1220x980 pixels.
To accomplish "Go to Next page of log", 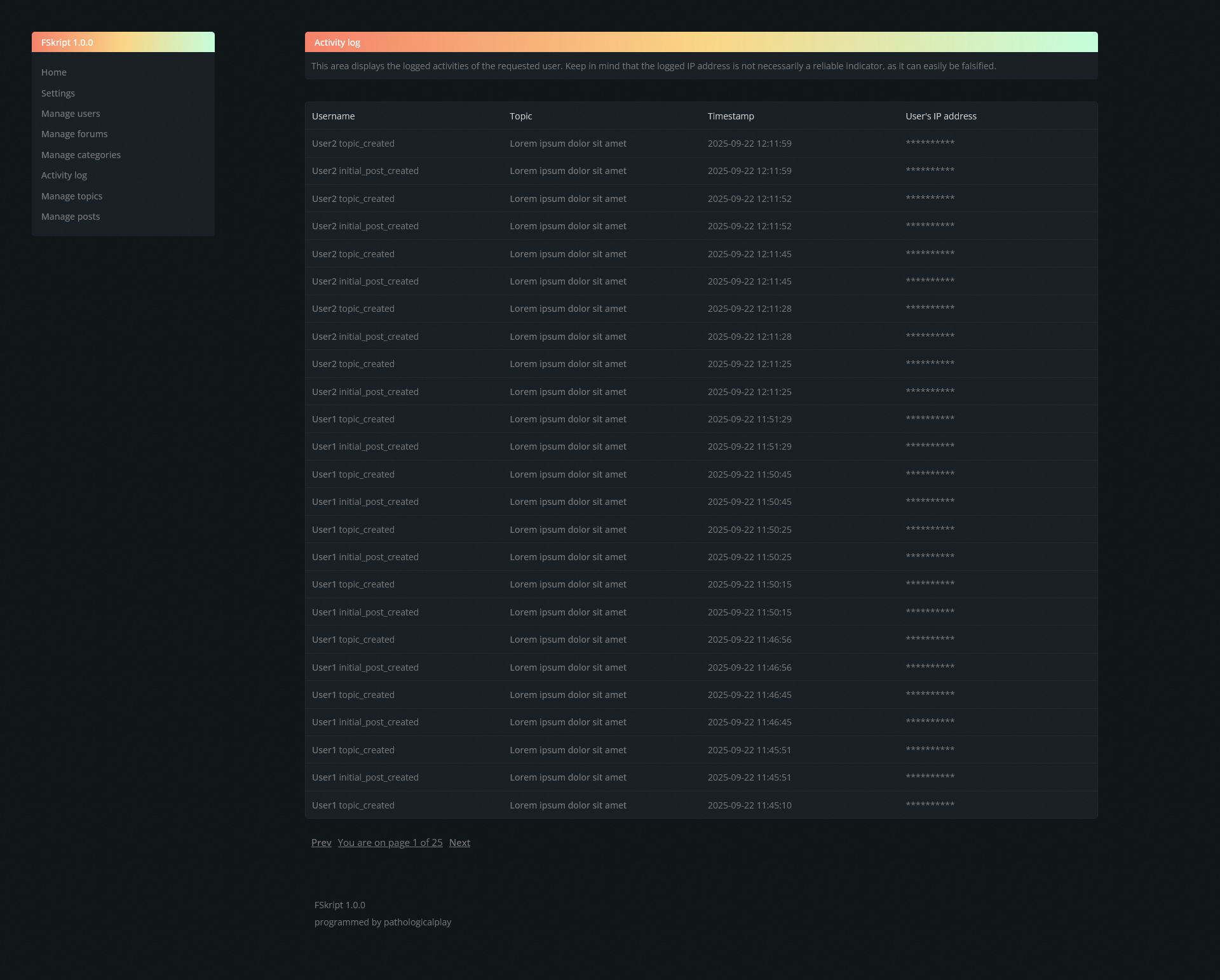I will 459,843.
